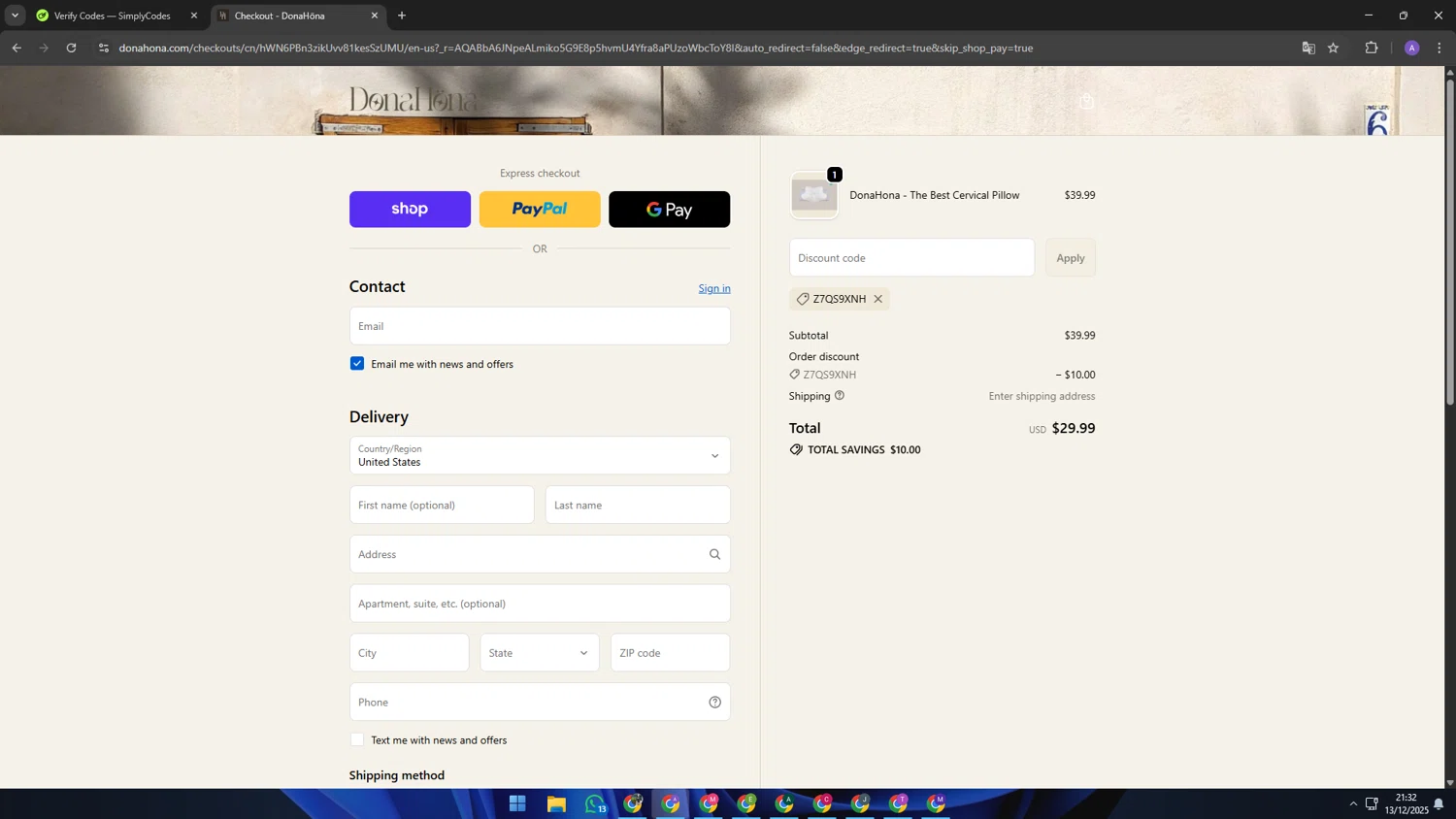Image resolution: width=1456 pixels, height=819 pixels.
Task: Close the Verify Codes tab
Action: (x=193, y=16)
